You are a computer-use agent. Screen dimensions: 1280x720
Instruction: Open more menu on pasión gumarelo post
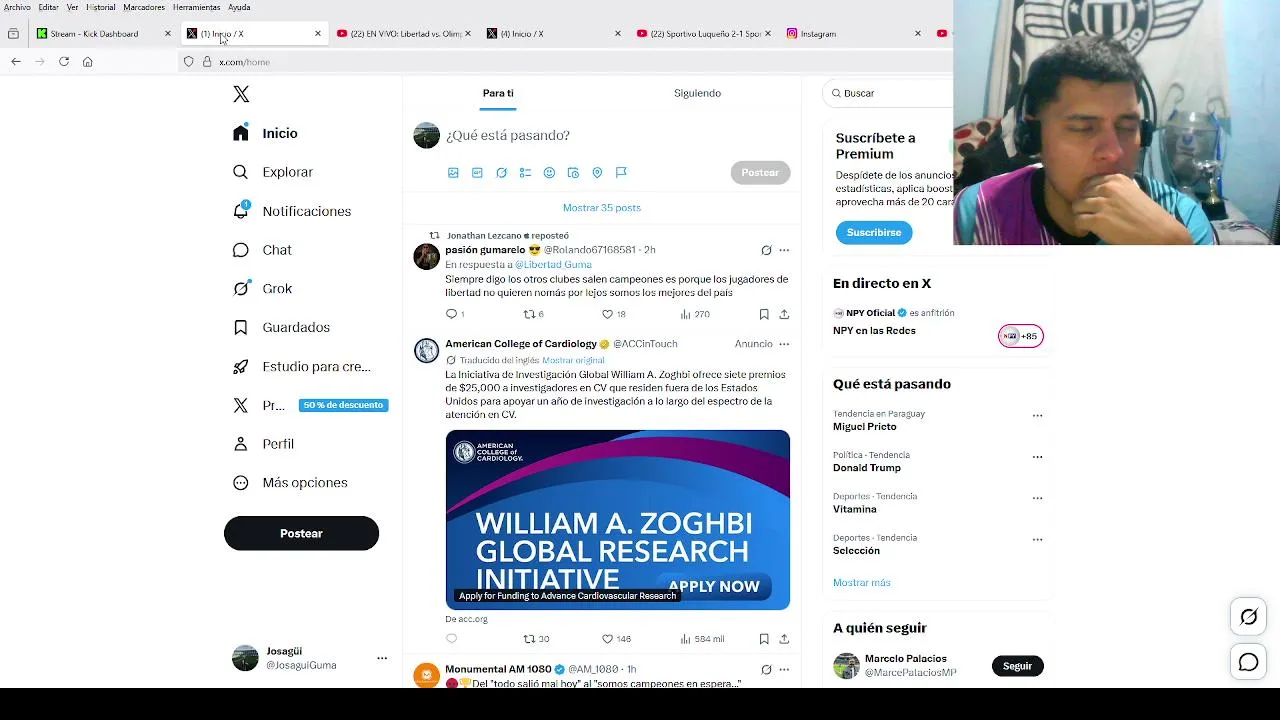click(x=784, y=250)
